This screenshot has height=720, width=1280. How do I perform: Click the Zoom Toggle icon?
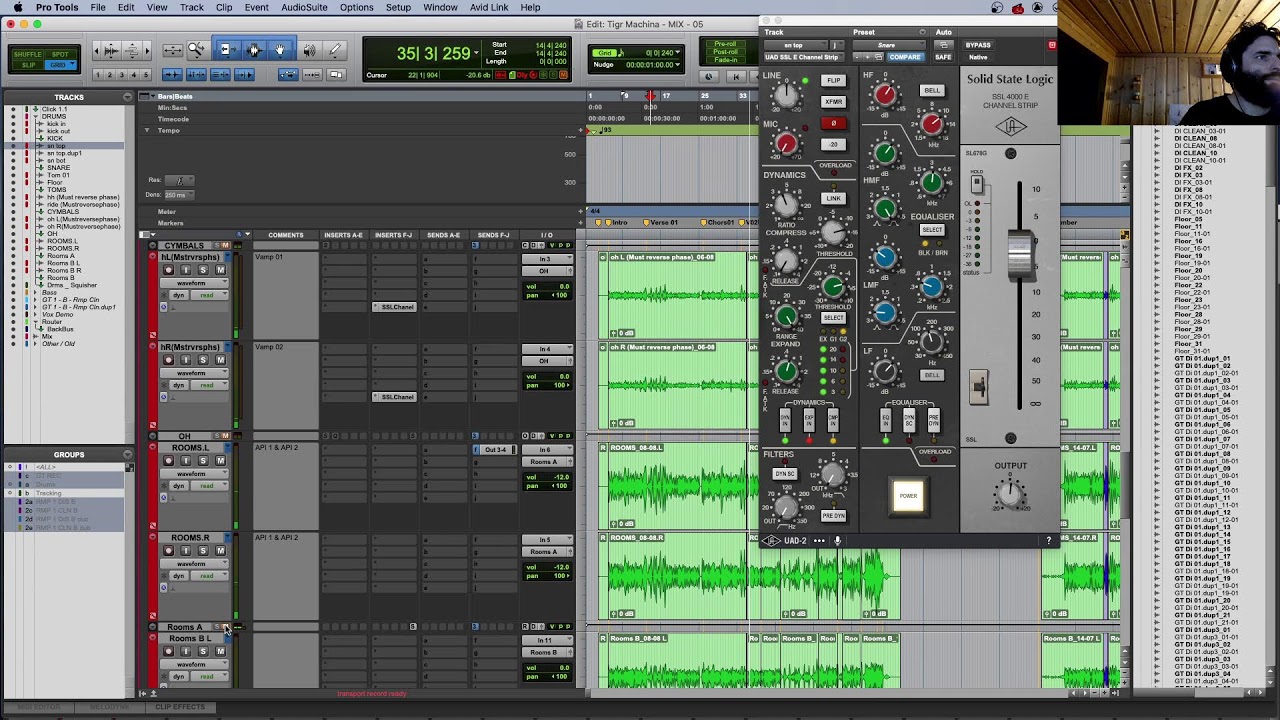(x=172, y=50)
